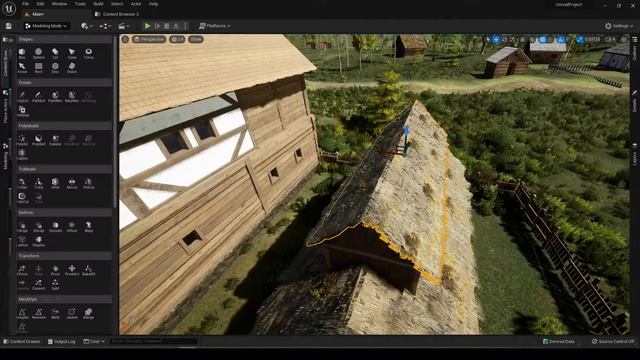Activate the Smooth deform tool
This screenshot has width=640, height=360.
tap(55, 227)
